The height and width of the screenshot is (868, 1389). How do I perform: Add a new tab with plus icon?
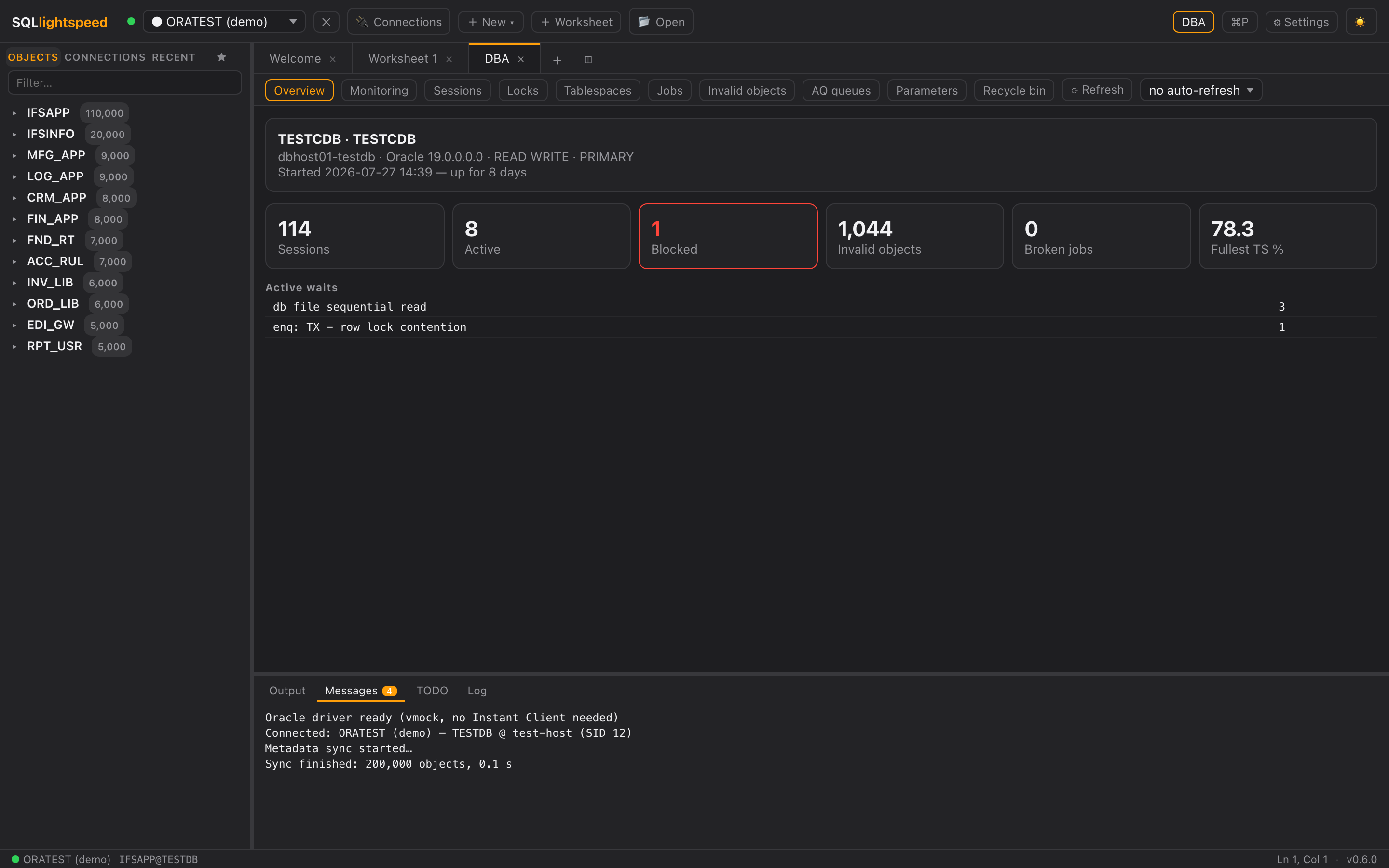click(557, 60)
